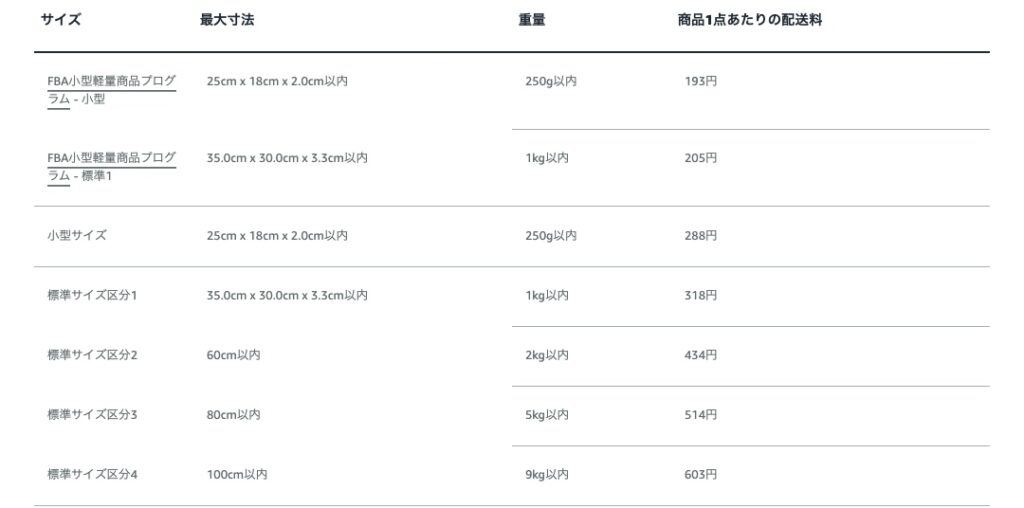Select the 標準サイズ区分1 row label

(x=92, y=296)
